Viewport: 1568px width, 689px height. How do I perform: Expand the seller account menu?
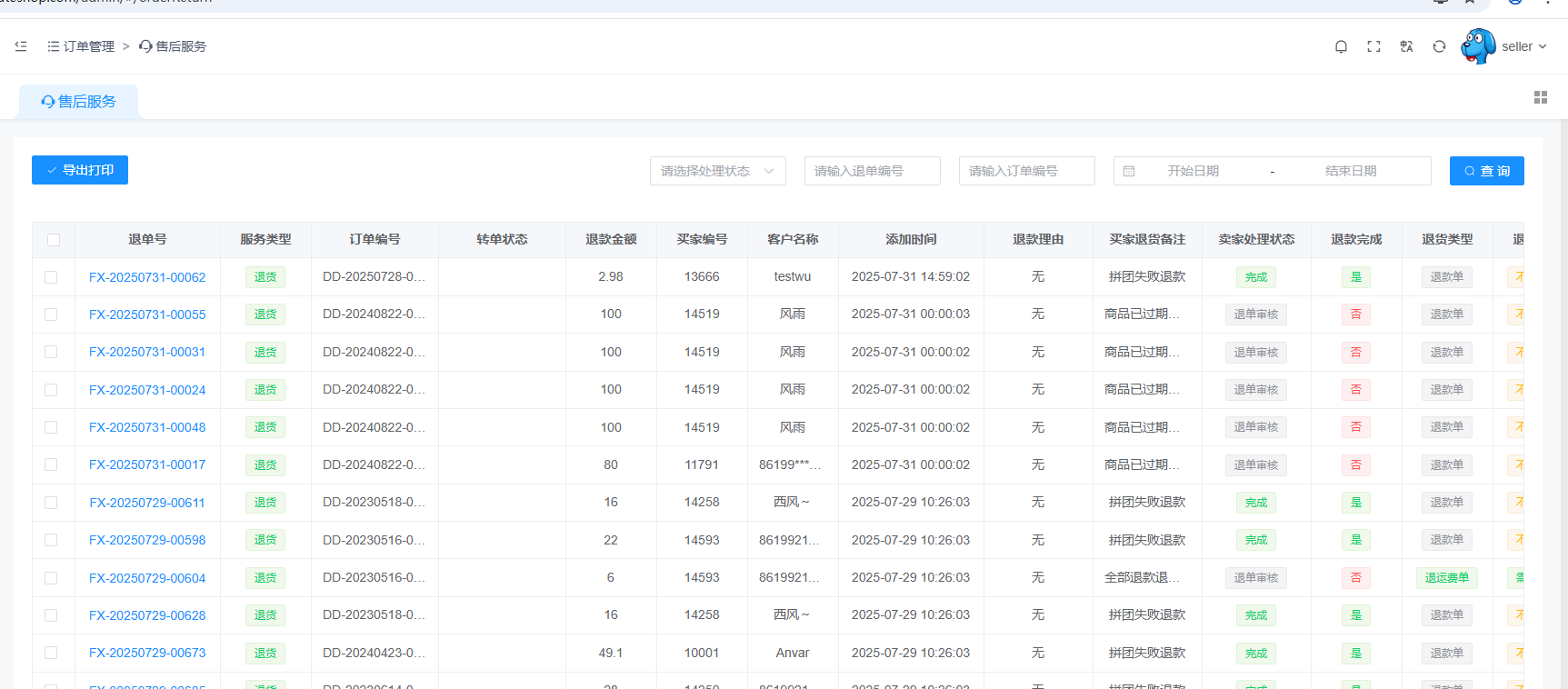[x=1523, y=46]
